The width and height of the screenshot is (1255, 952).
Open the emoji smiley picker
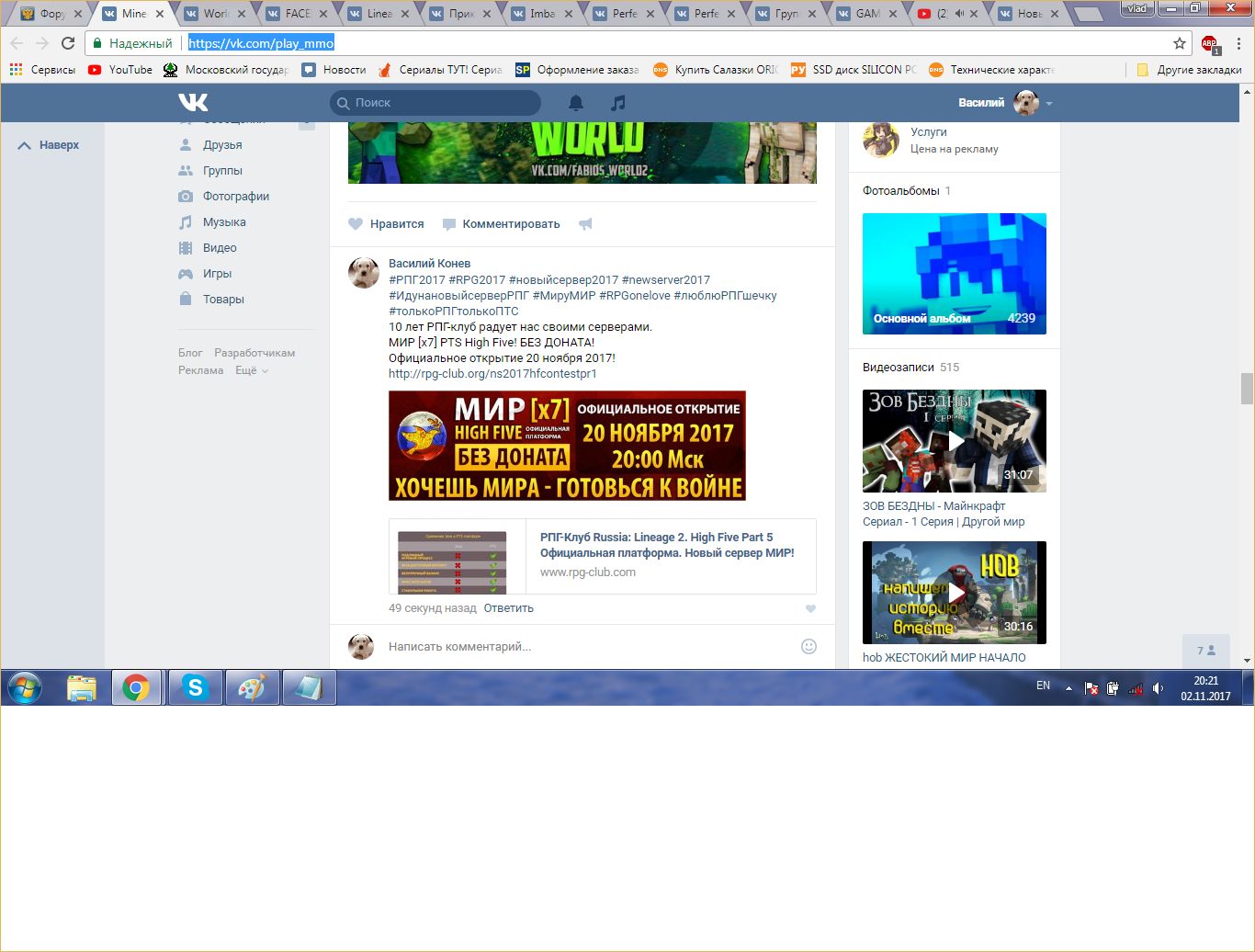point(808,646)
